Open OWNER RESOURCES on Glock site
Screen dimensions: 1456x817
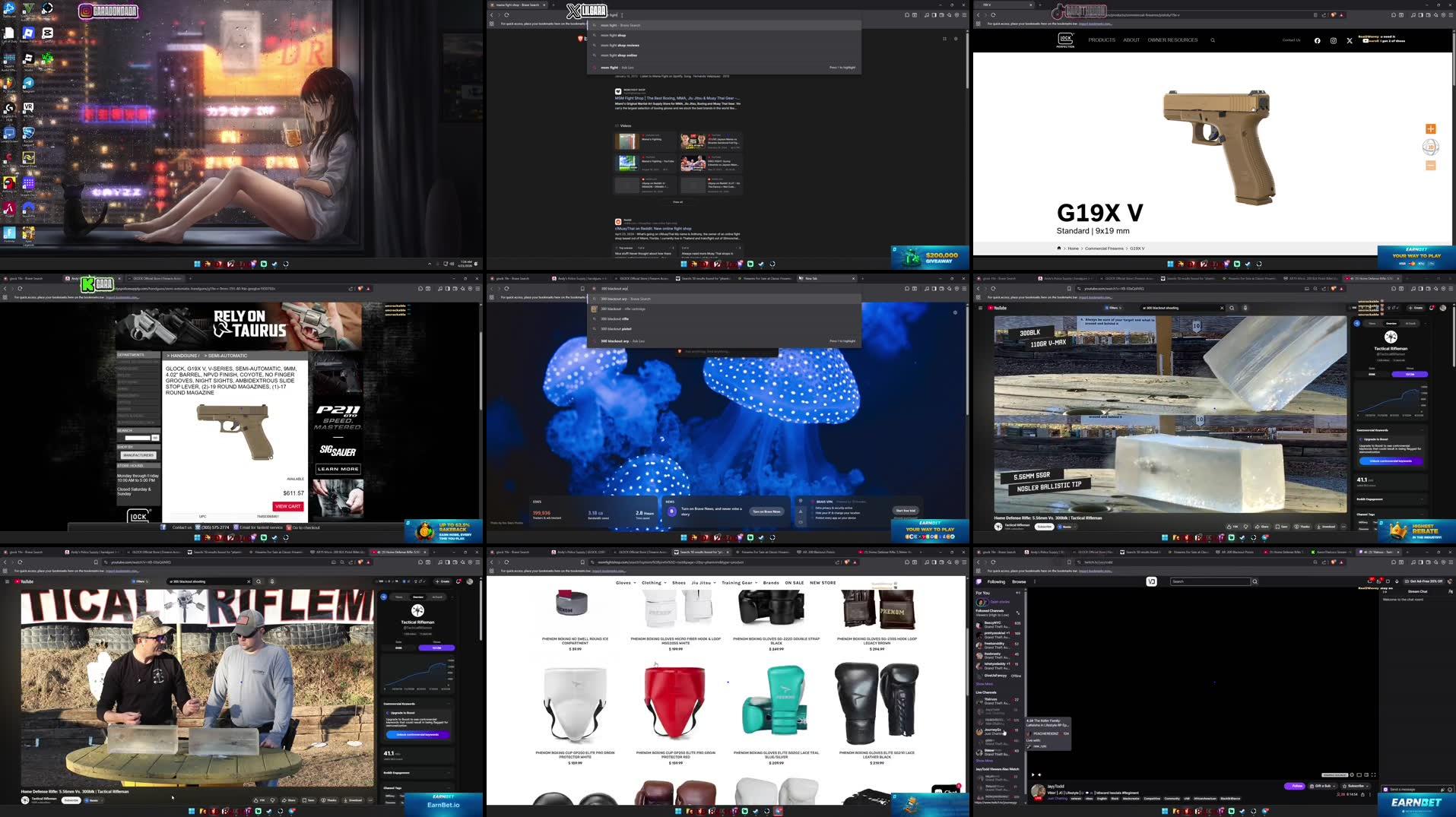click(x=1172, y=40)
